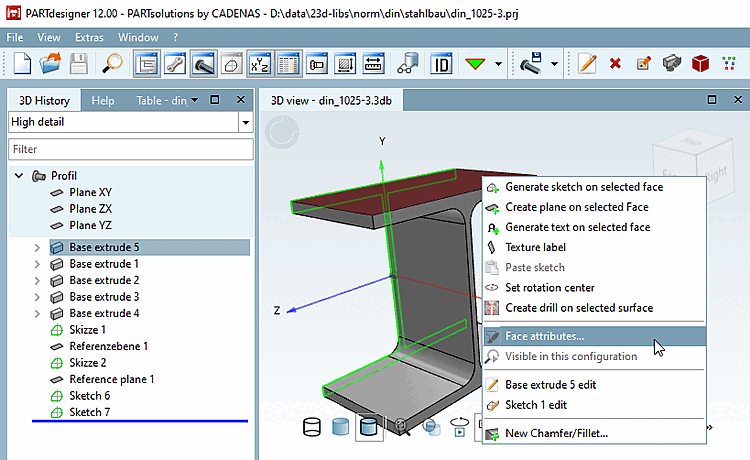The image size is (750, 460).
Task: Open the Extras menu
Action: pyautogui.click(x=89, y=37)
